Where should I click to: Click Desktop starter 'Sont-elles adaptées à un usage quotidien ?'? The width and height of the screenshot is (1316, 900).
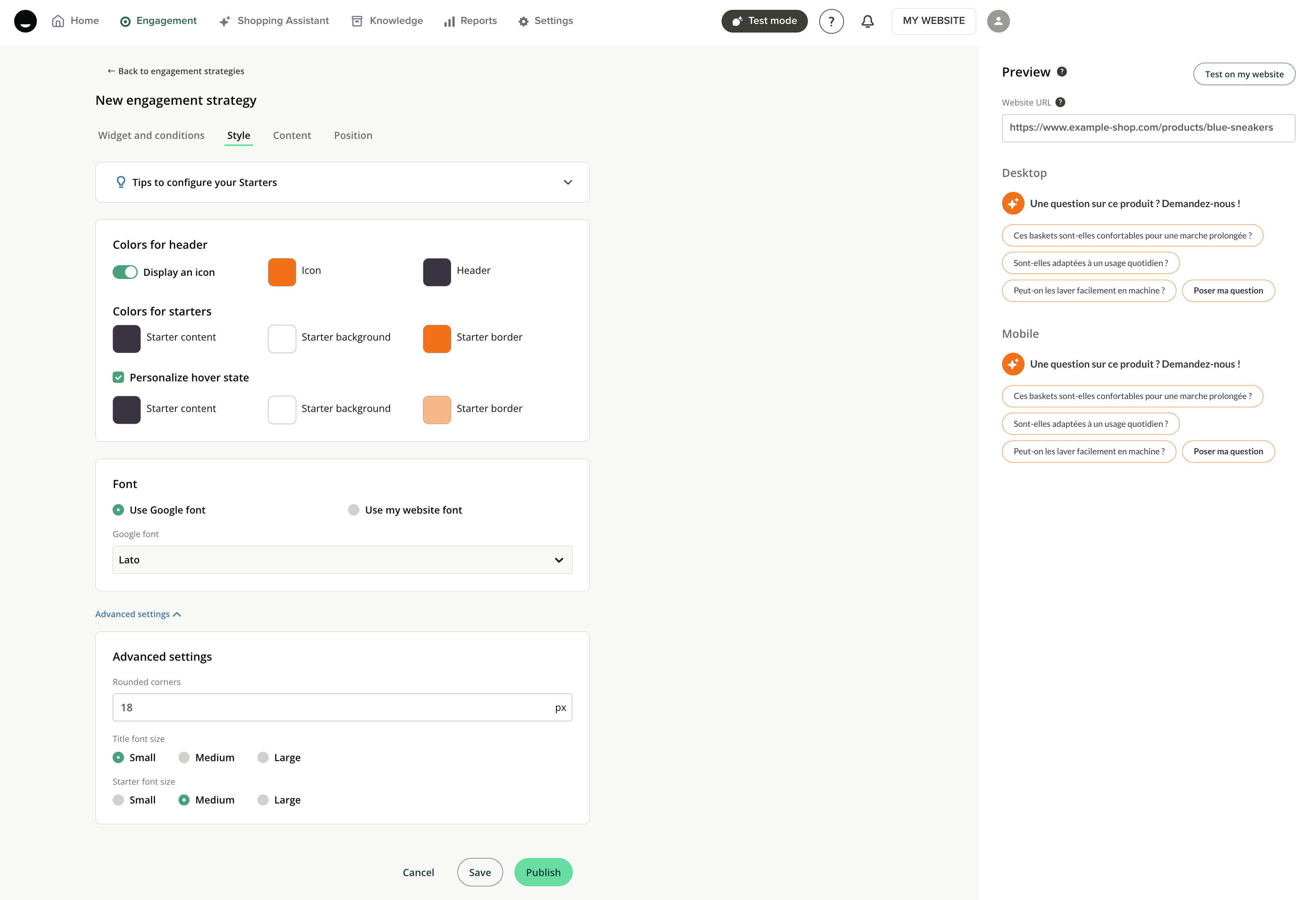click(x=1091, y=262)
